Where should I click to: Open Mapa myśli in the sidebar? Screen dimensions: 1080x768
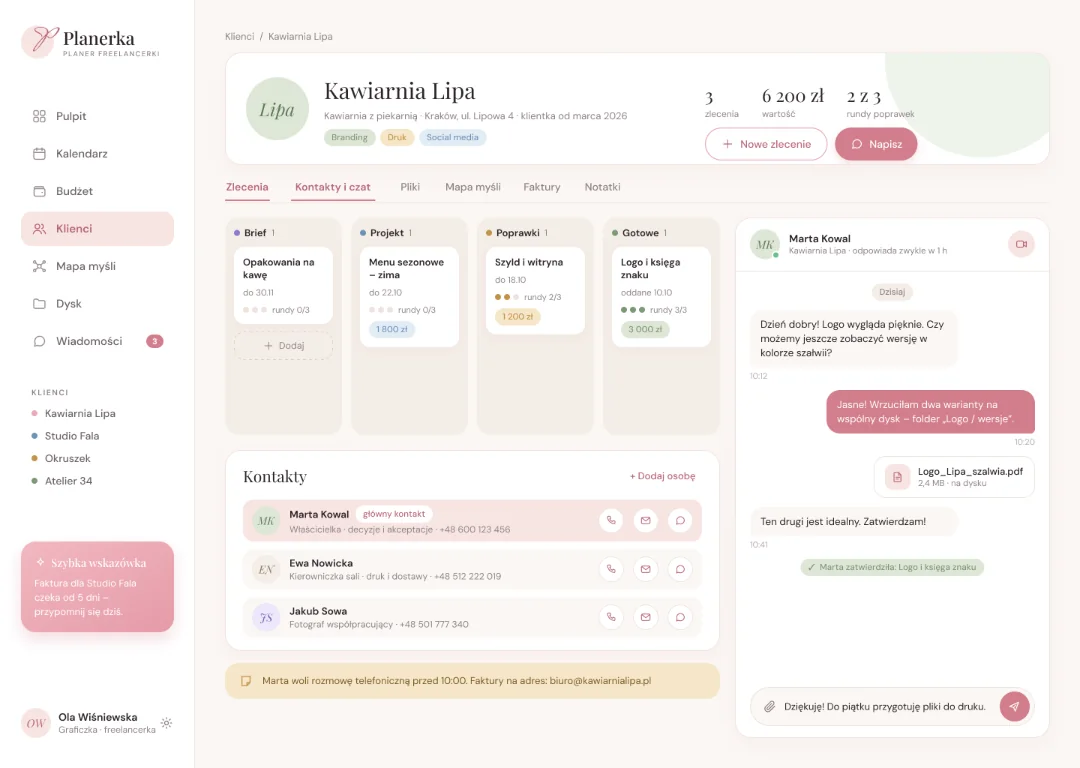click(97, 266)
